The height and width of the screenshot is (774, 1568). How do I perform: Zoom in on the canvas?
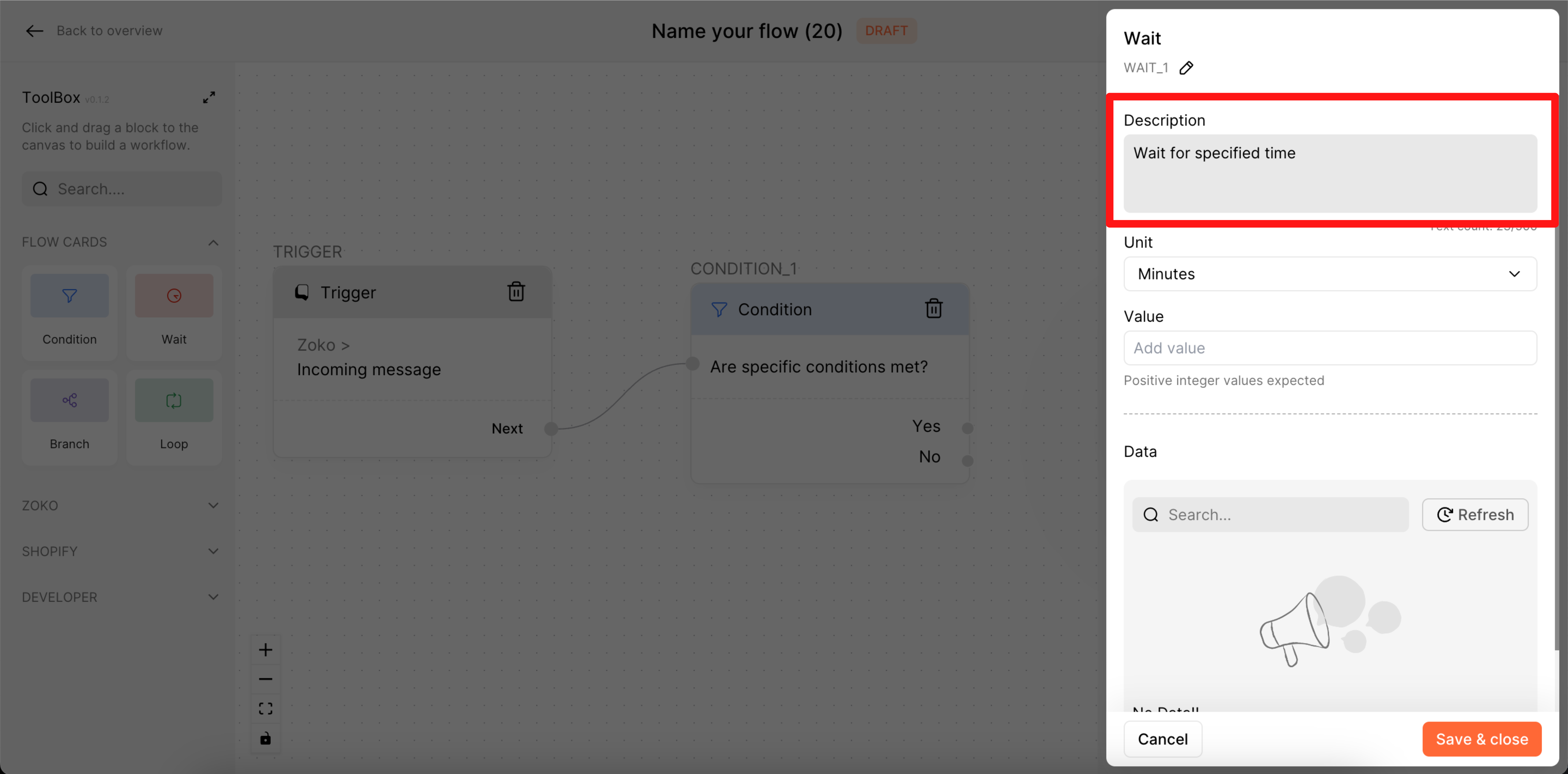(x=265, y=650)
